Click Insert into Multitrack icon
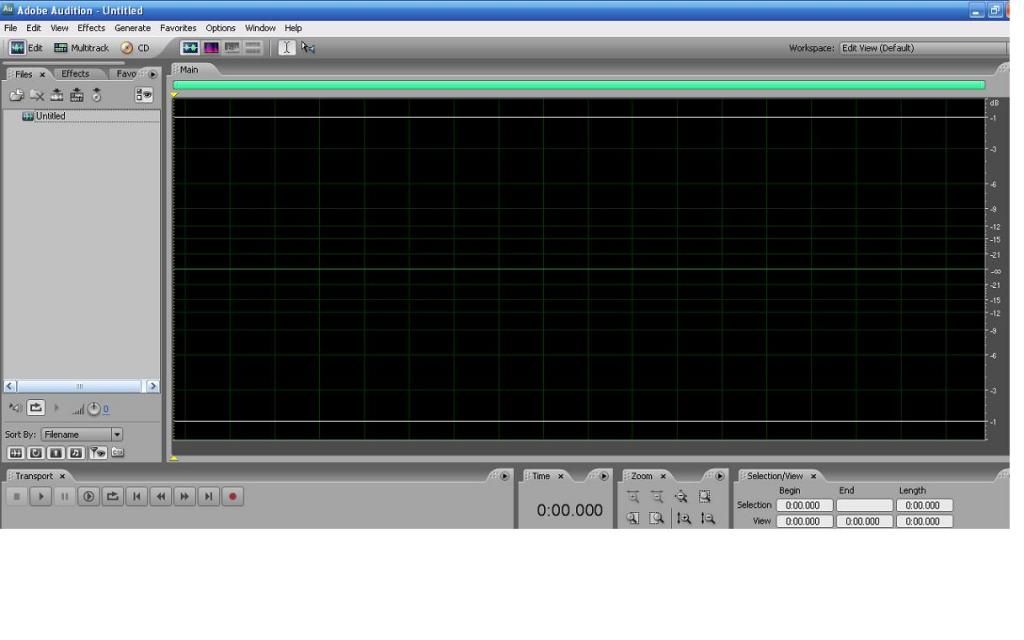 [x=57, y=95]
